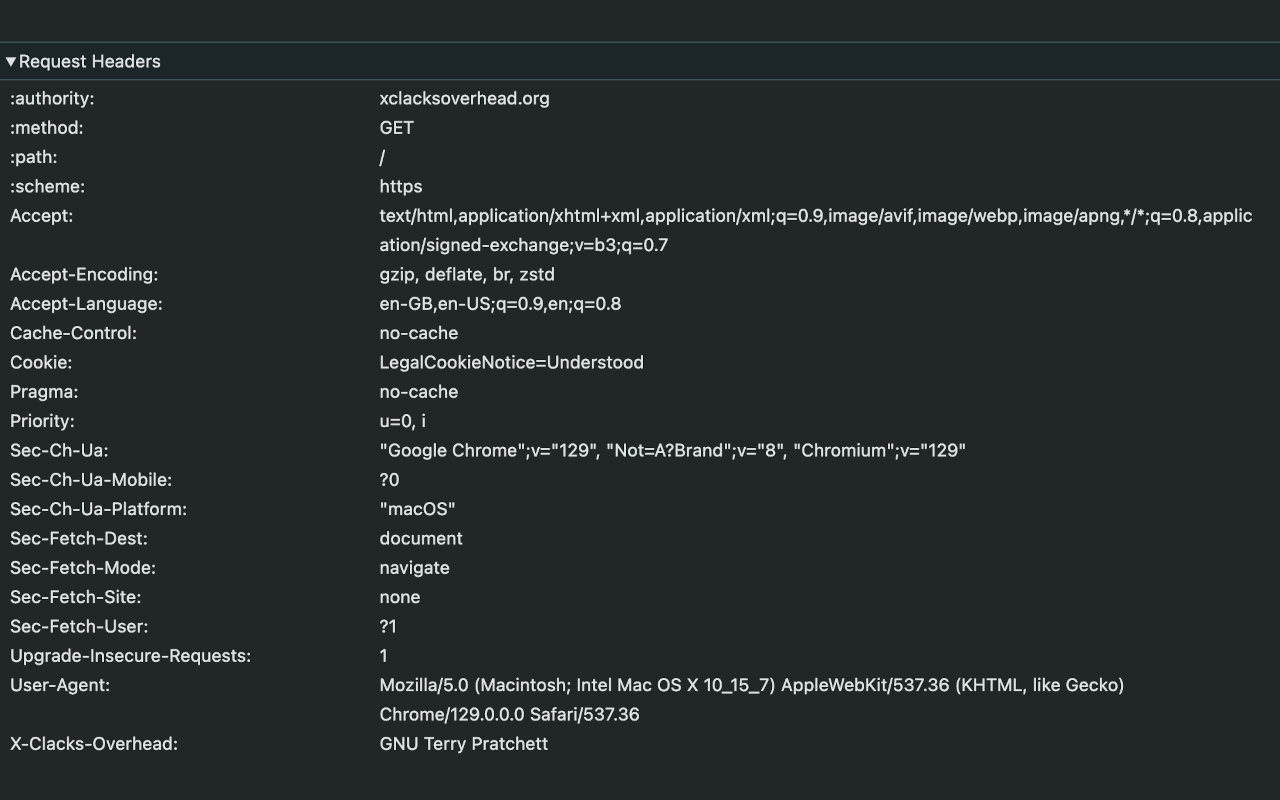Select the Accept-Encoding: header name
1280x800 pixels.
(x=84, y=274)
